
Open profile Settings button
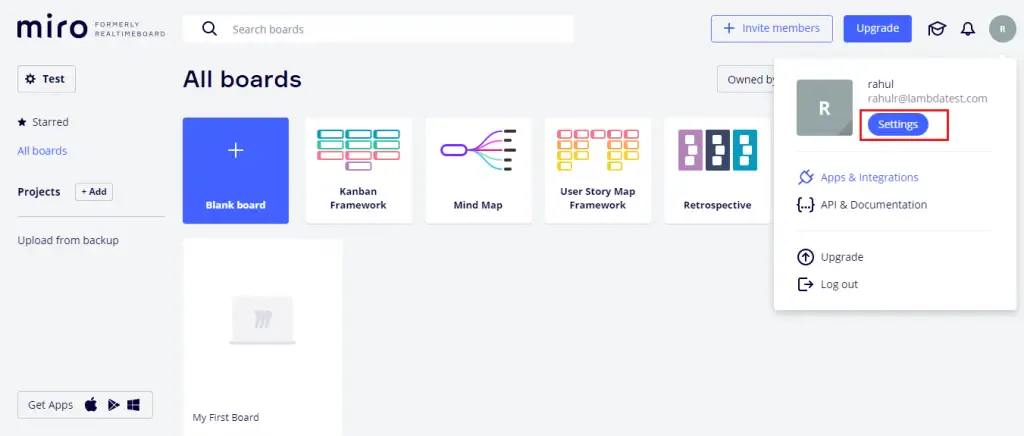coord(897,124)
